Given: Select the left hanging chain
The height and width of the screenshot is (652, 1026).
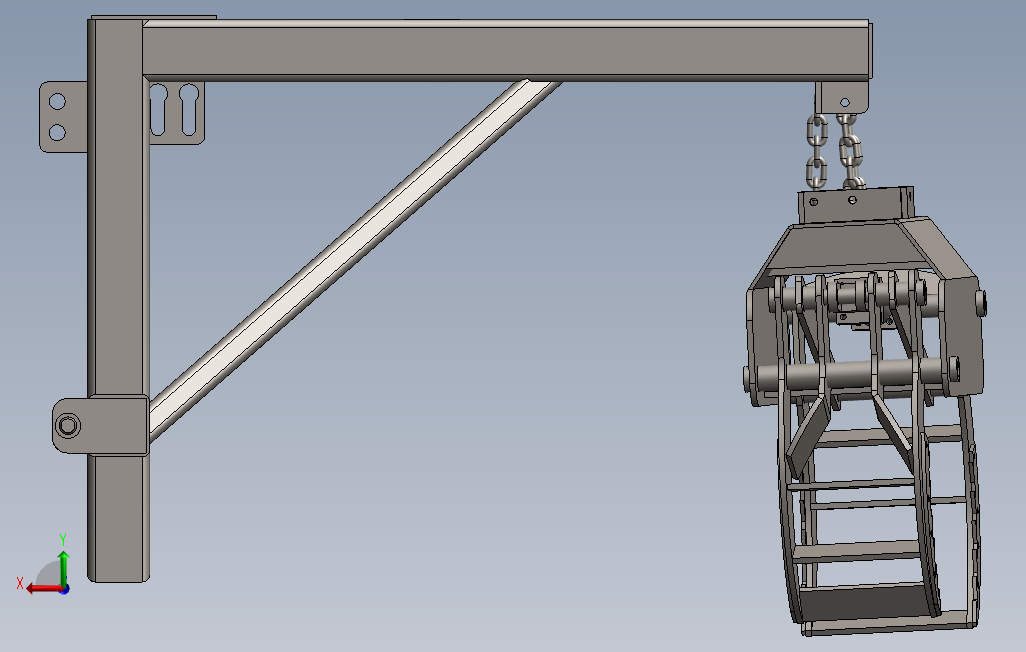Looking at the screenshot, I should click(817, 152).
